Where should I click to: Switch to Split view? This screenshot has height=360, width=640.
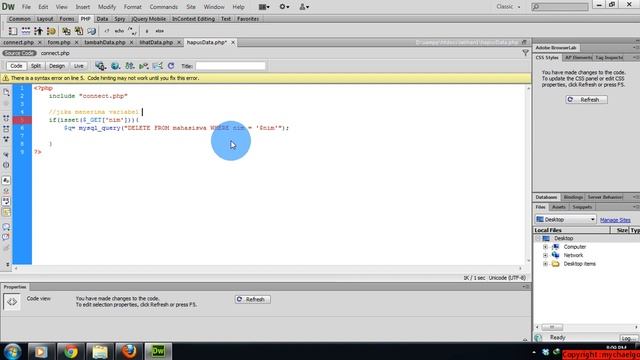click(x=36, y=66)
